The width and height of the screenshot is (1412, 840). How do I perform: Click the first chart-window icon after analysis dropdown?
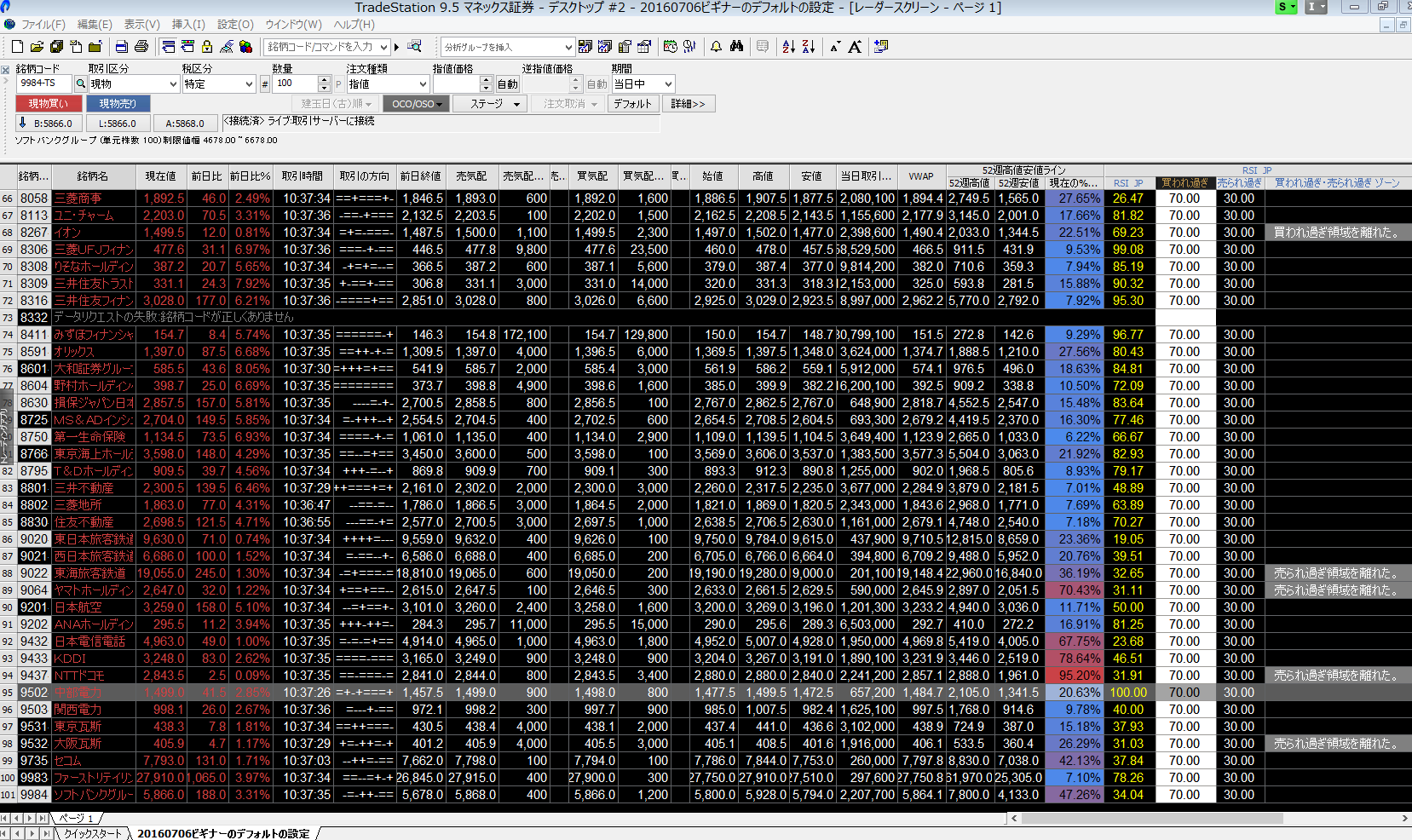pyautogui.click(x=585, y=46)
